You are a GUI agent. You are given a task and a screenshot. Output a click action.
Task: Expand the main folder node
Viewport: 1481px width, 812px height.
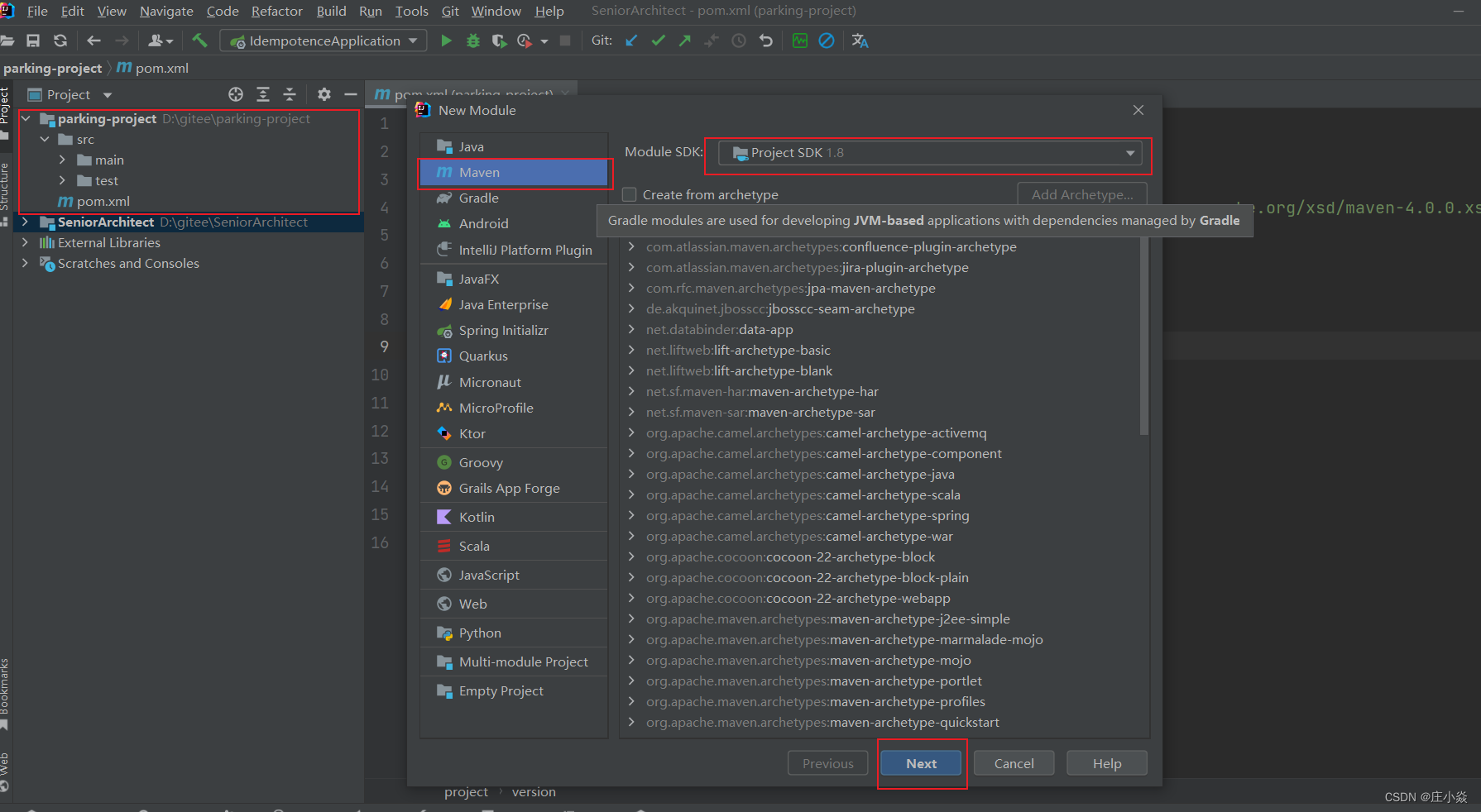tap(62, 160)
